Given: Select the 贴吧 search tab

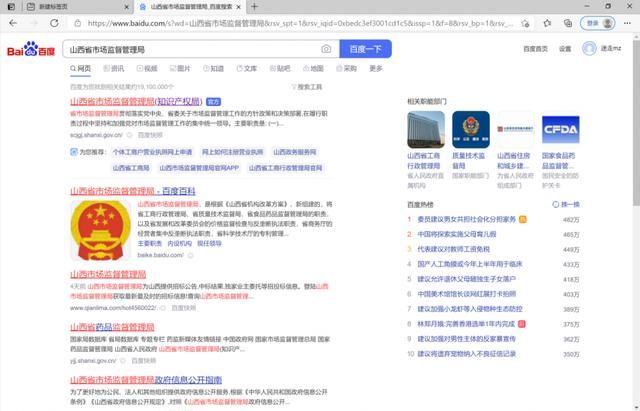Looking at the screenshot, I should (x=280, y=69).
